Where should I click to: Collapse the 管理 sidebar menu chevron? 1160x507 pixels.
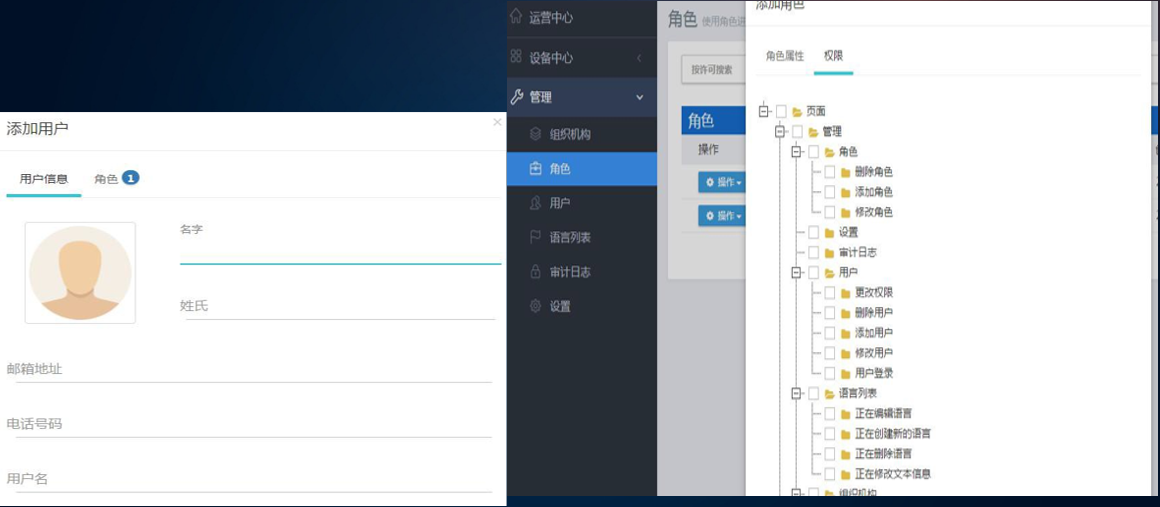click(640, 97)
